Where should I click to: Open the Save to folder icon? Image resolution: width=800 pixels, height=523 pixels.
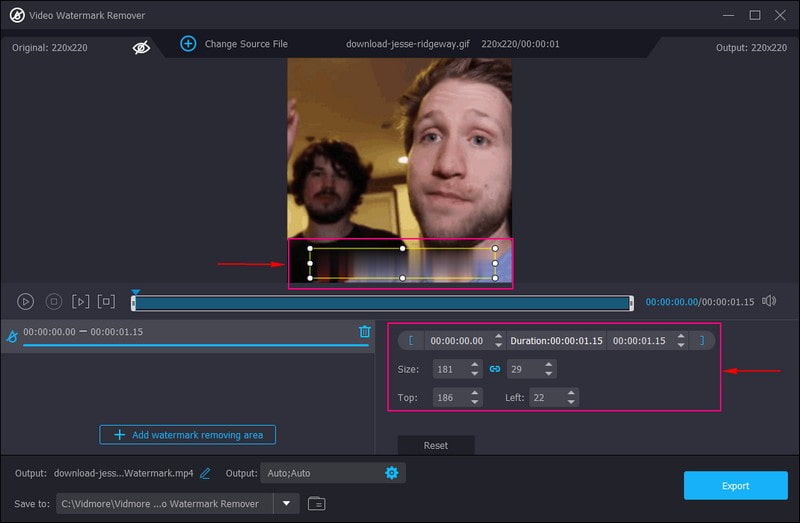pos(316,503)
